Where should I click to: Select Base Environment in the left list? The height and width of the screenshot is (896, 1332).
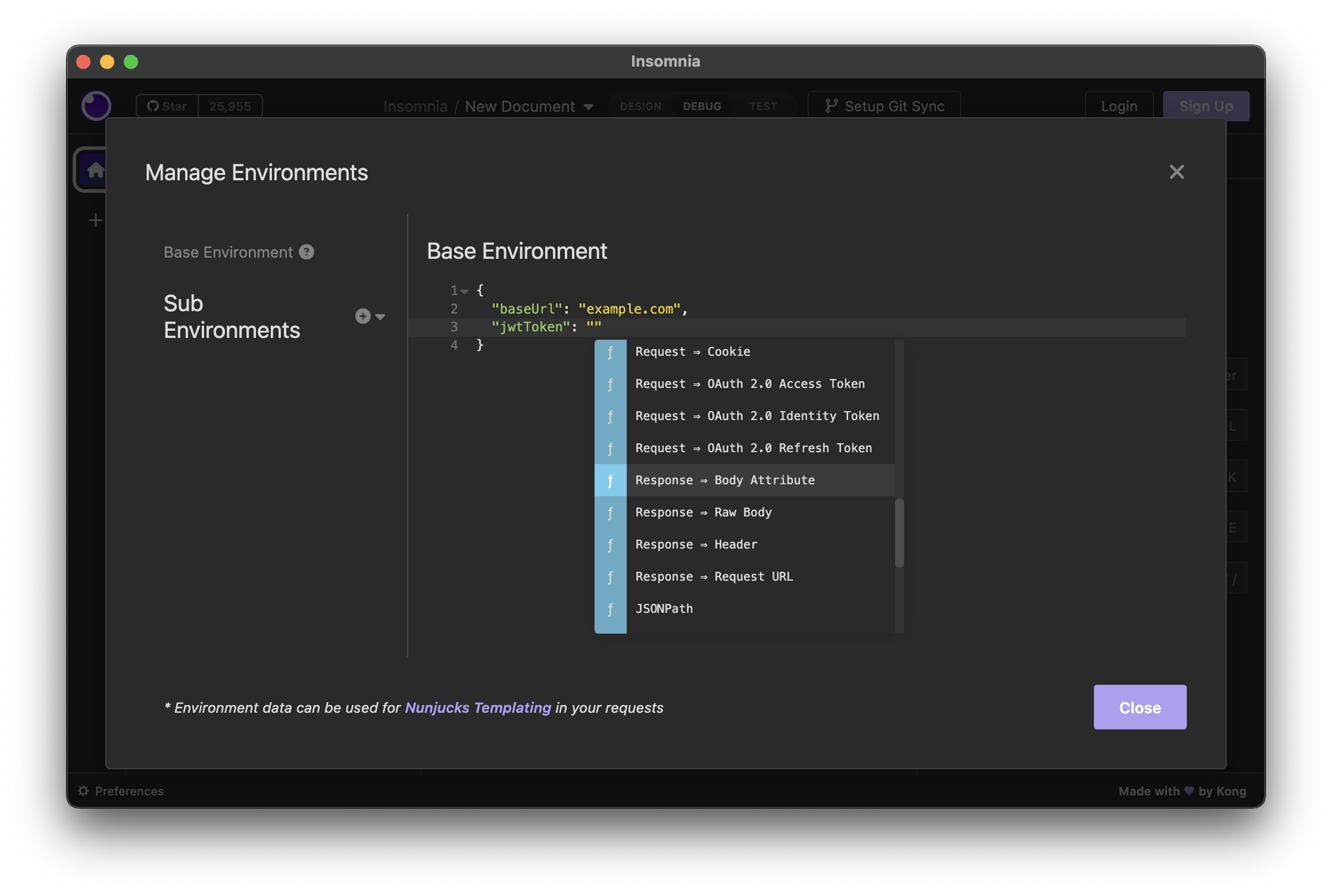[228, 252]
